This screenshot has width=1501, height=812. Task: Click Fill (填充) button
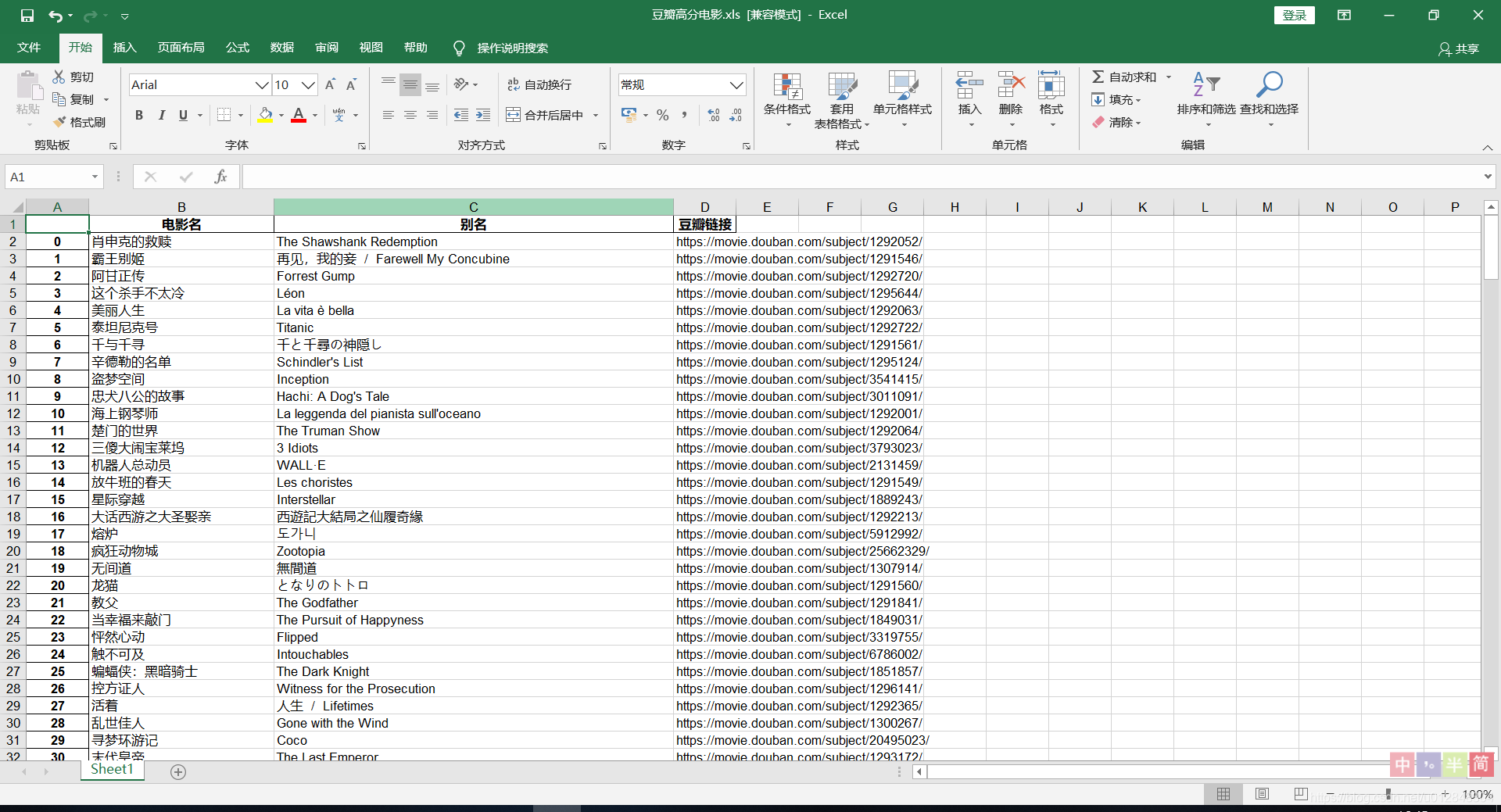point(1116,99)
